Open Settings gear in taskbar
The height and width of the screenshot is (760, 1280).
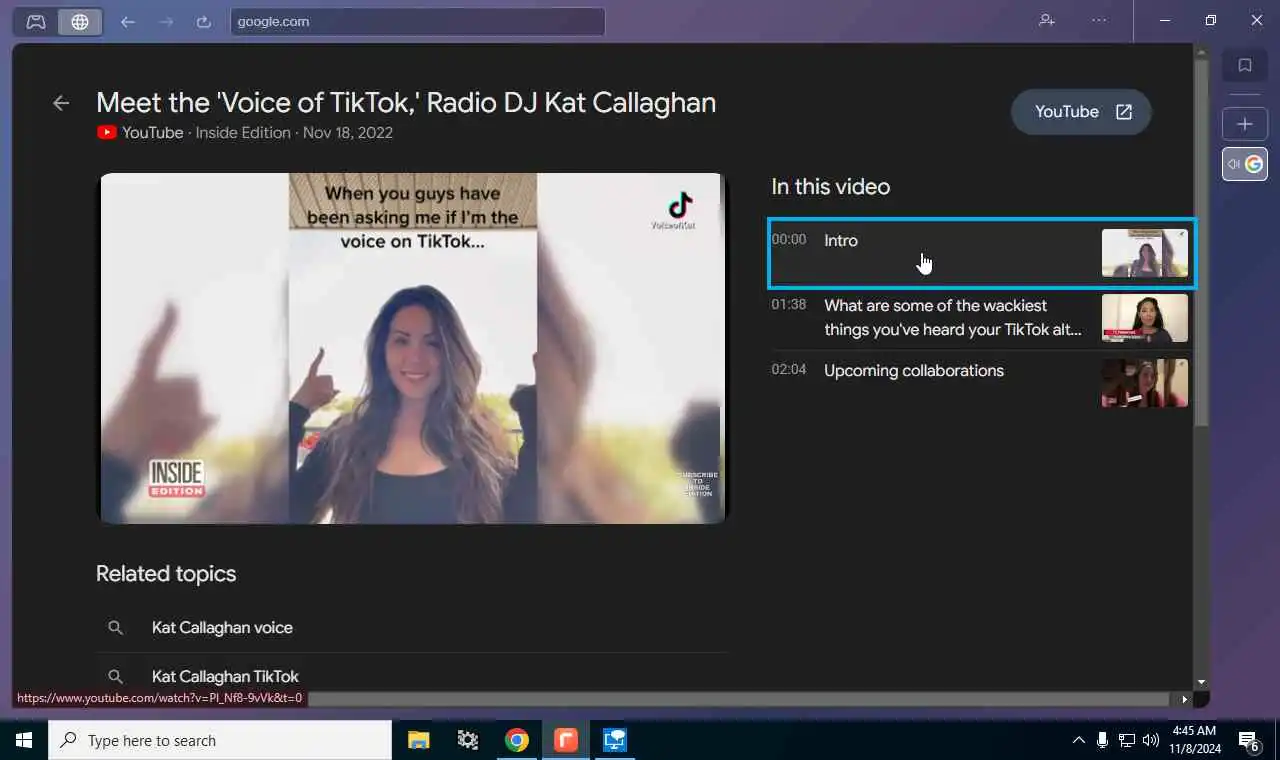pos(467,740)
